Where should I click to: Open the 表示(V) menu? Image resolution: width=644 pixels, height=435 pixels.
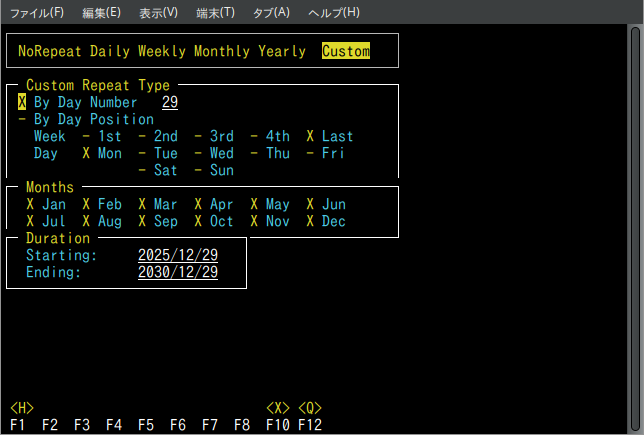[158, 12]
